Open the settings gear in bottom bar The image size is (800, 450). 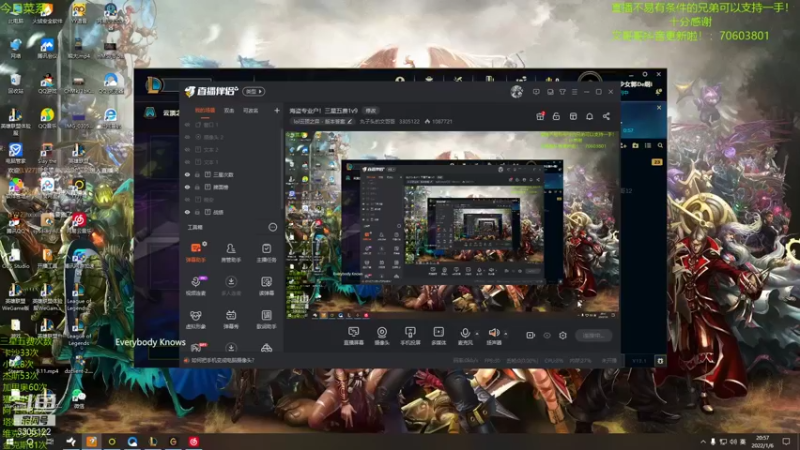(563, 335)
